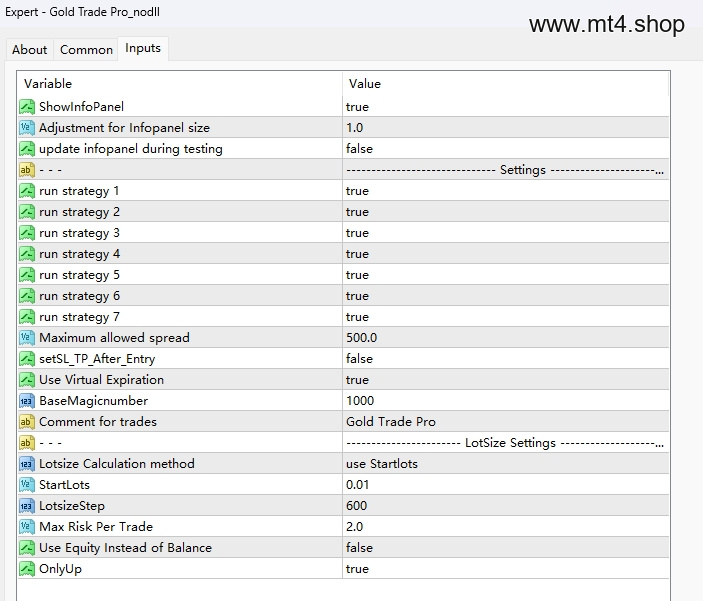Click the BaseMagicnumber integer icon
The width and height of the screenshot is (703, 601).
coord(27,401)
